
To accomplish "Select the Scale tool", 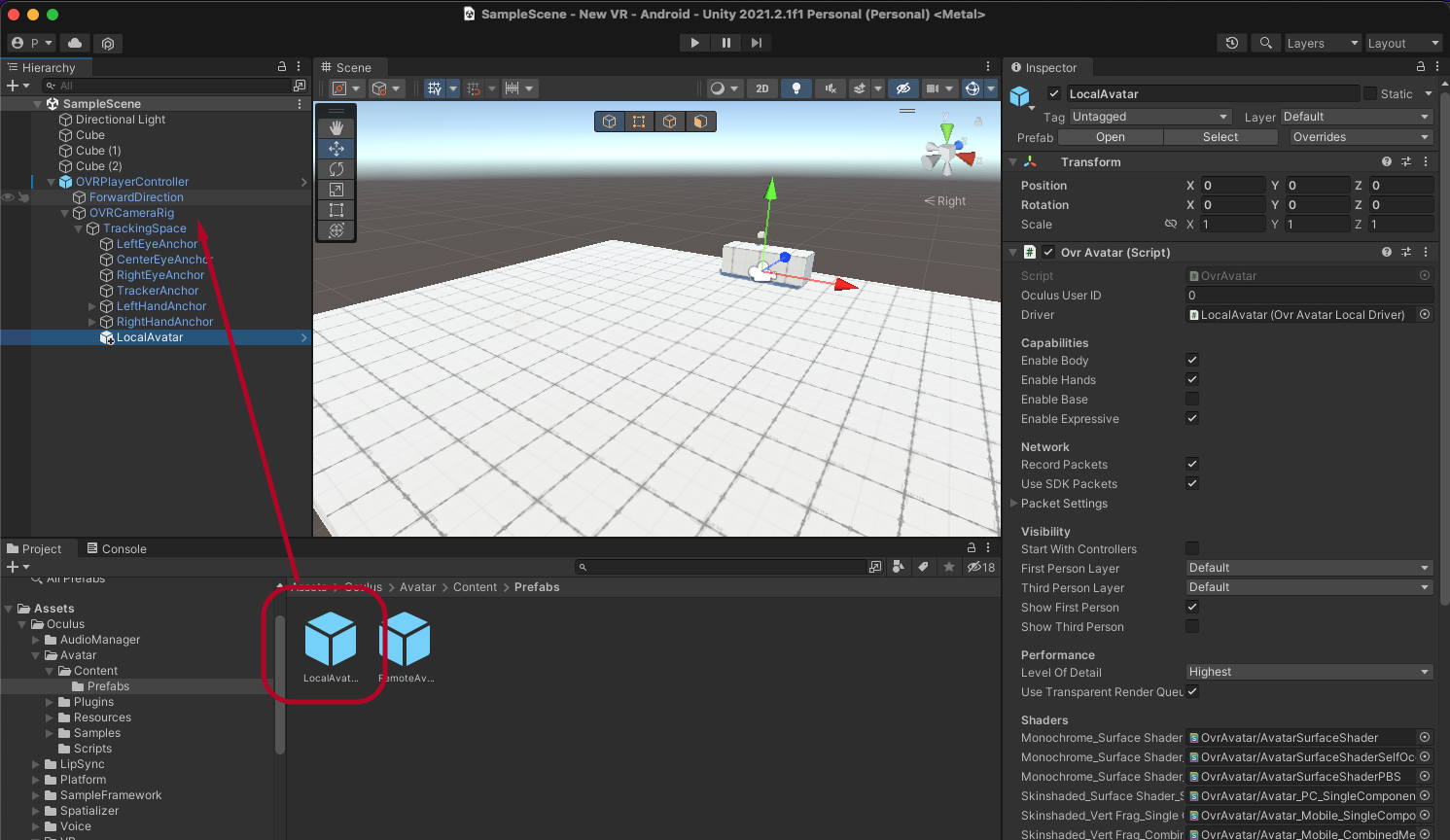I will coord(336,190).
